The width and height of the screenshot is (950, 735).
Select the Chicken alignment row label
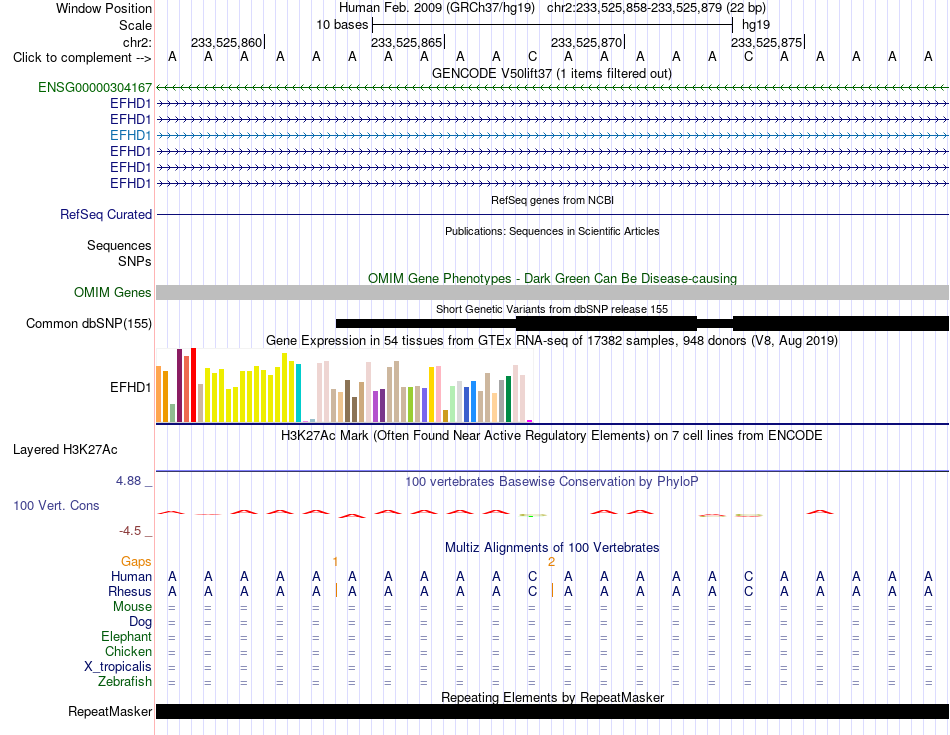click(x=128, y=651)
